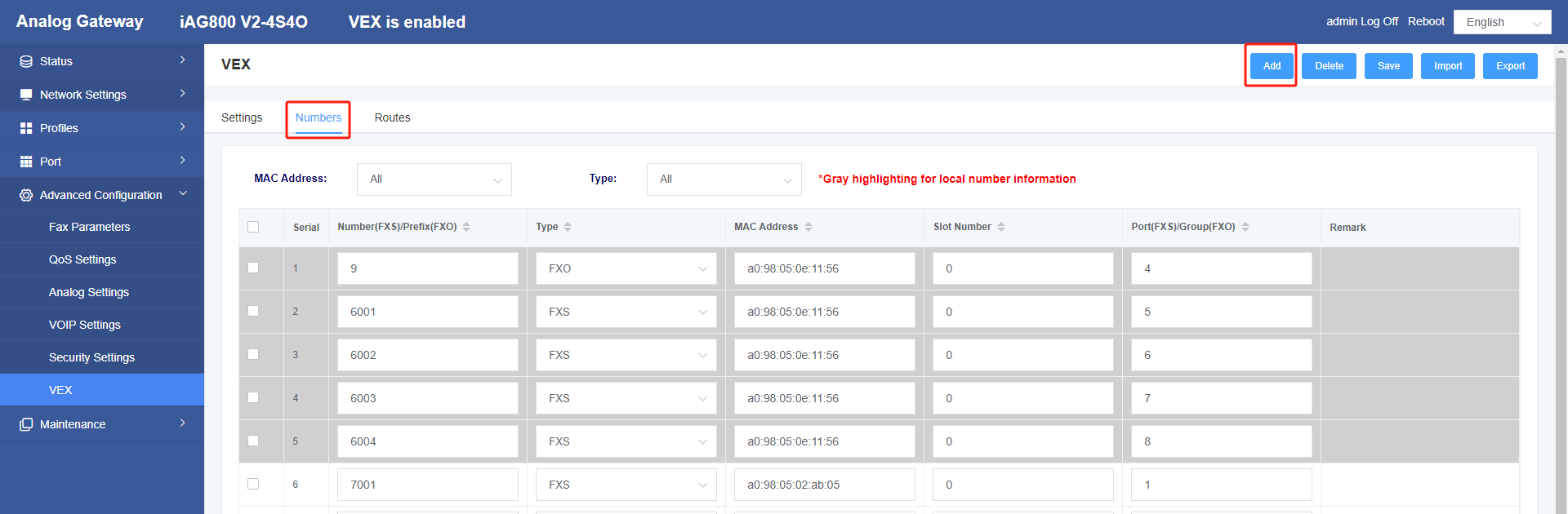This screenshot has width=1568, height=514.
Task: Switch to the Settings tab
Action: [242, 117]
